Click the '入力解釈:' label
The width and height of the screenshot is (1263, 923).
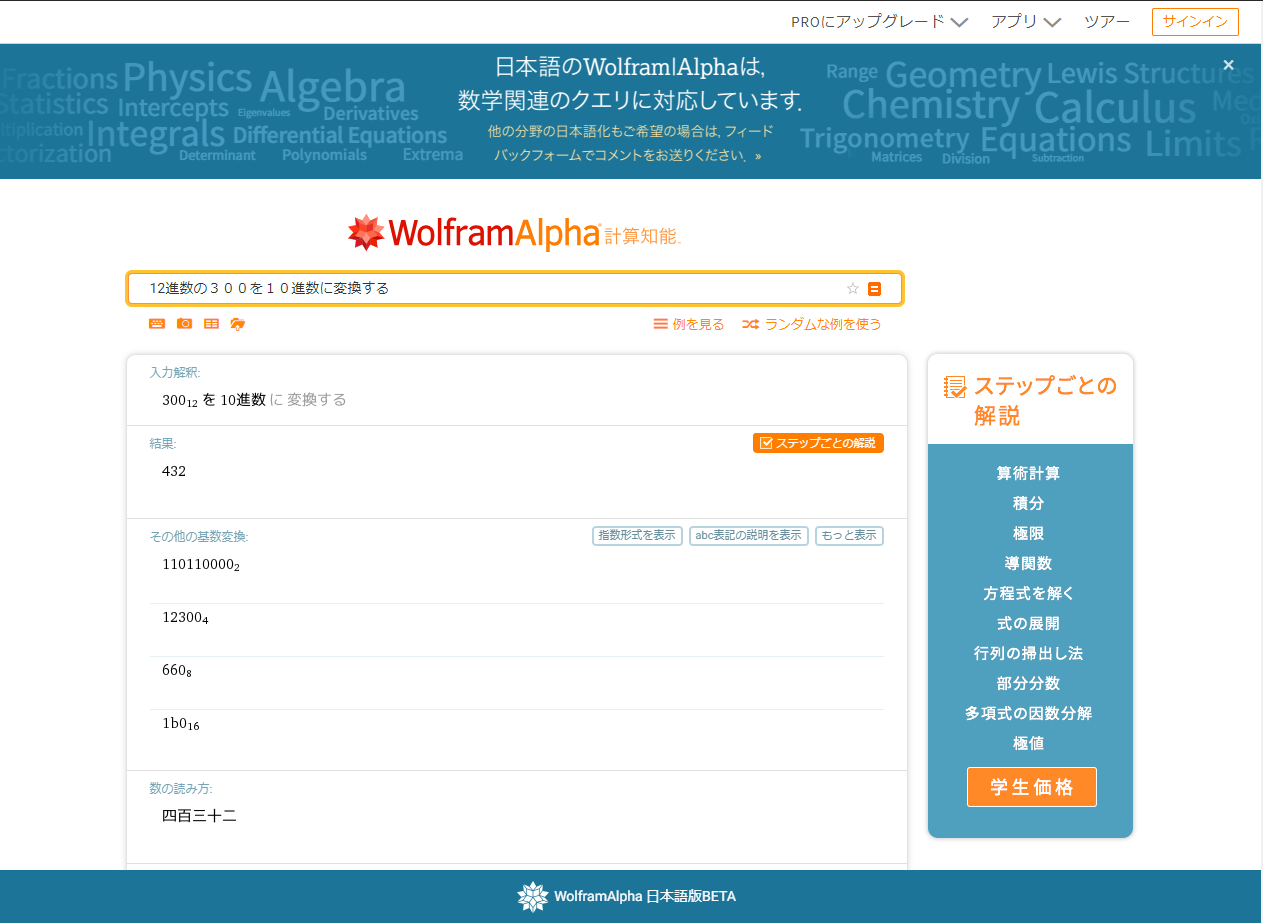point(175,372)
